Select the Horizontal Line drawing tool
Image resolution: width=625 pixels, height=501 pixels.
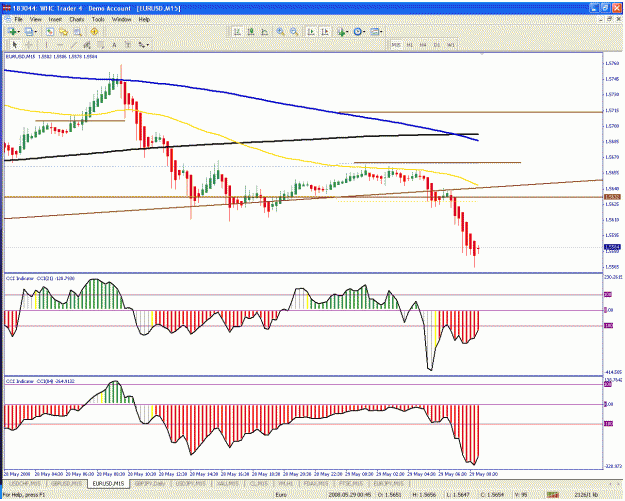click(60, 45)
